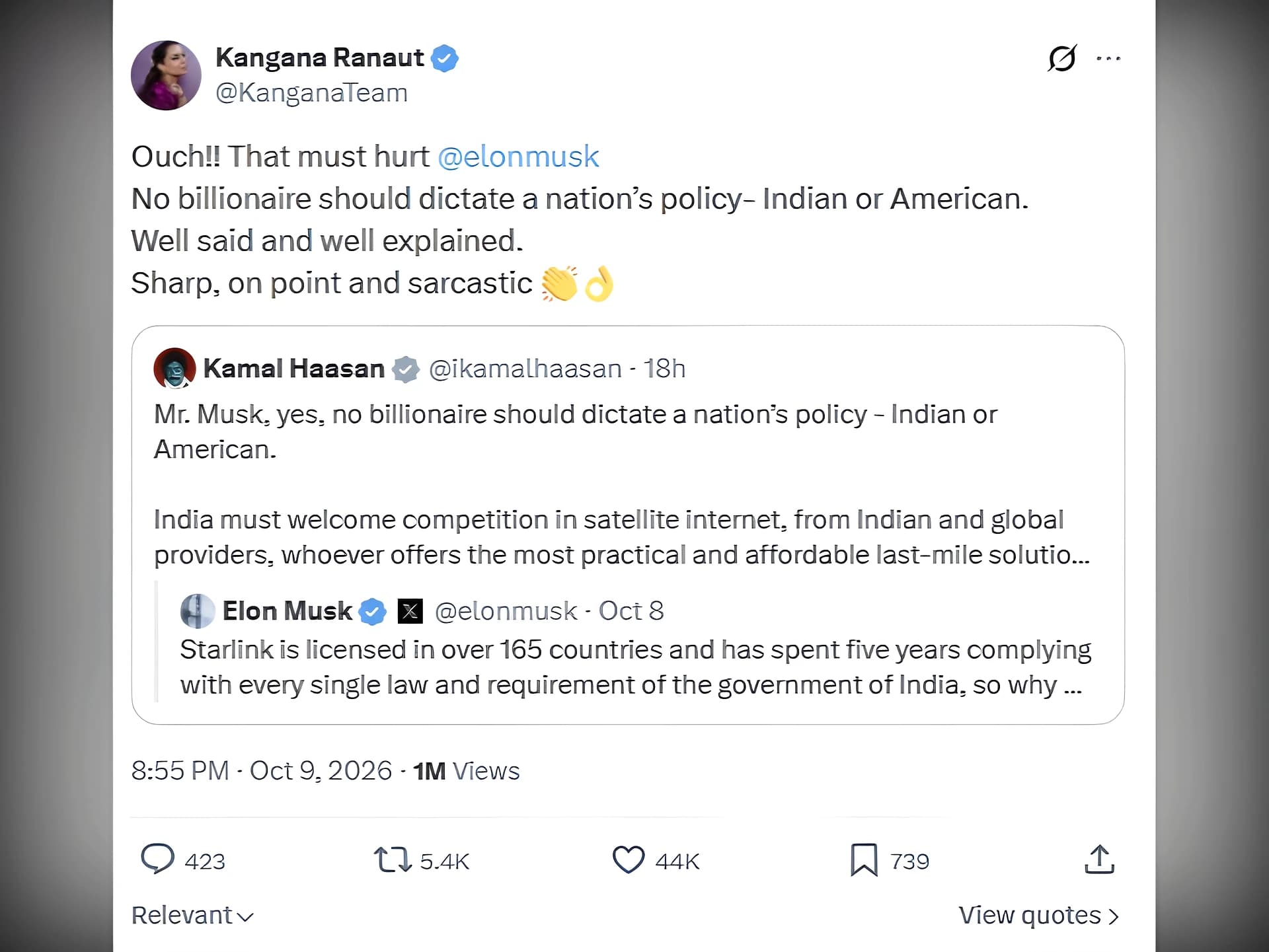The width and height of the screenshot is (1269, 952).
Task: Open the three-dot more options menu
Action: point(1108,58)
